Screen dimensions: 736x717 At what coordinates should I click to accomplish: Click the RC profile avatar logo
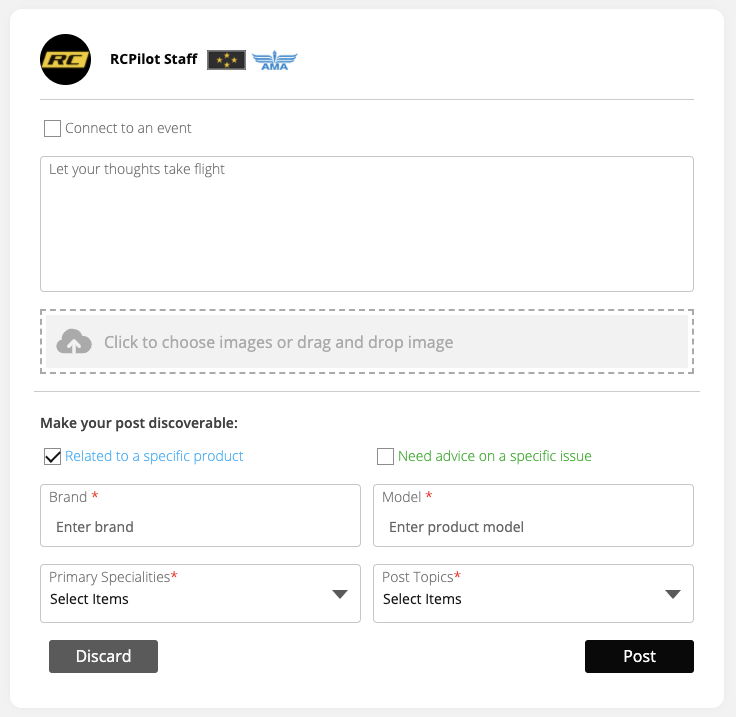tap(66, 59)
